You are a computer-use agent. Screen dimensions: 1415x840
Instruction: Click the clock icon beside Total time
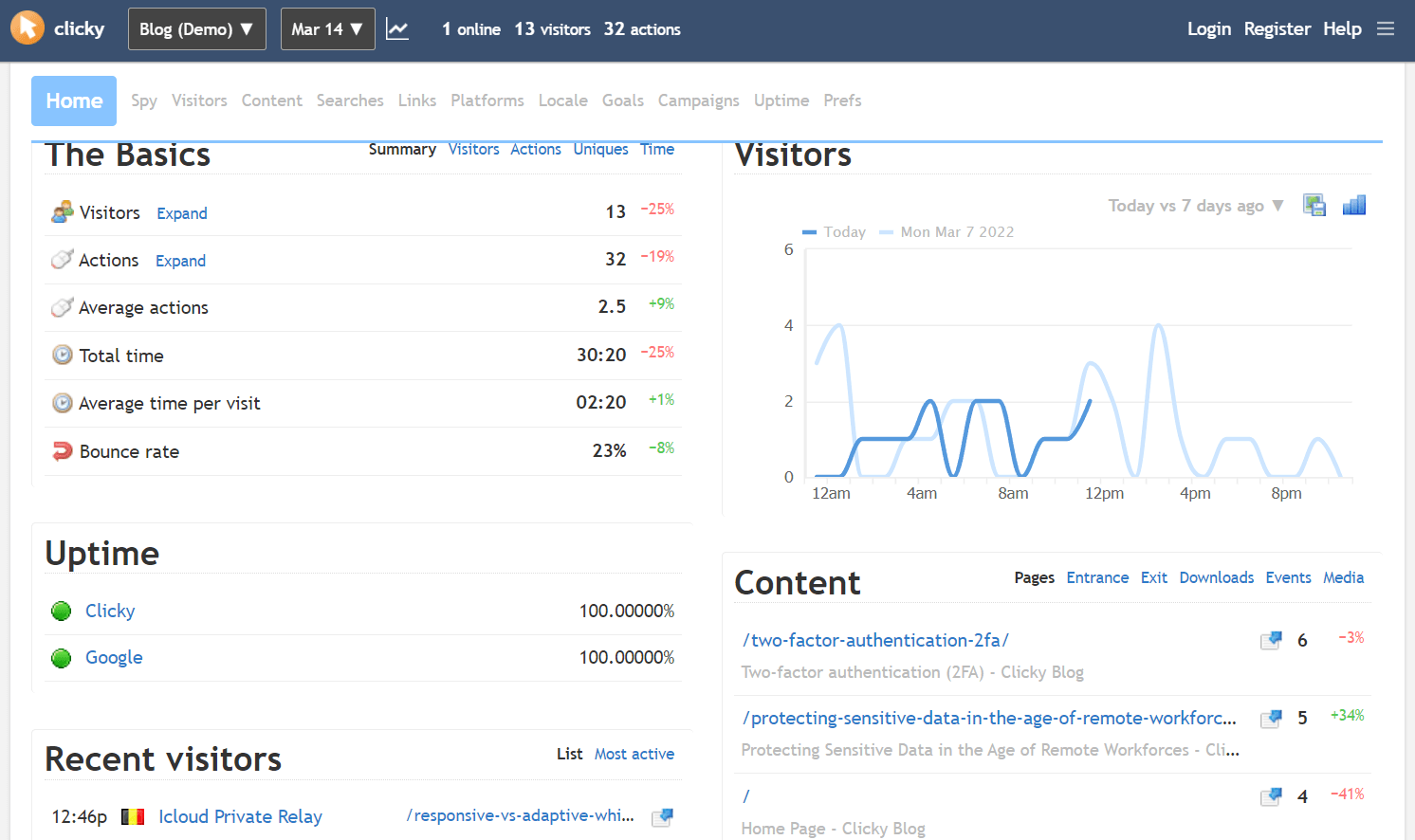[62, 354]
